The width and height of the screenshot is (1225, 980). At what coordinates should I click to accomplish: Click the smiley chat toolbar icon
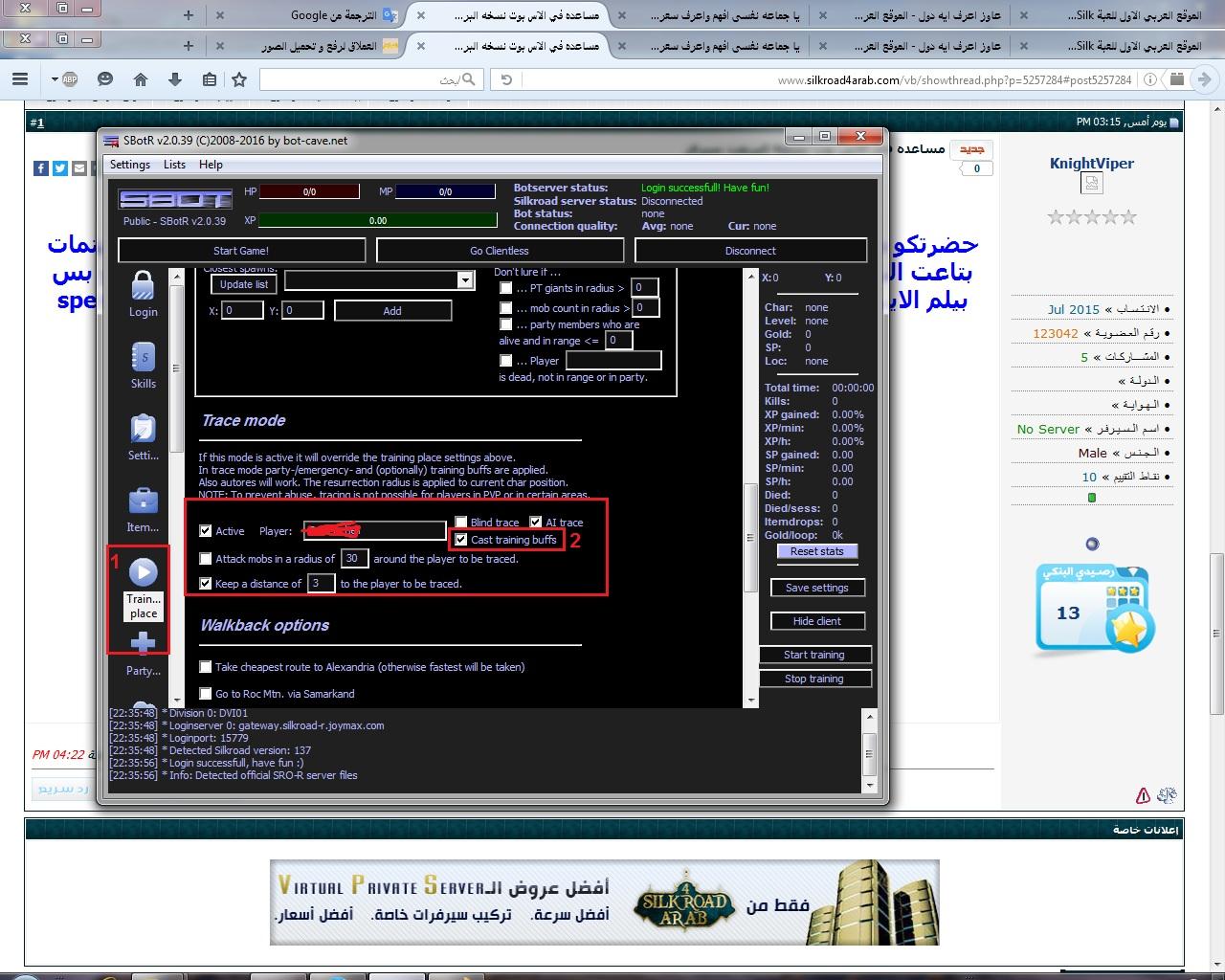pyautogui.click(x=105, y=79)
